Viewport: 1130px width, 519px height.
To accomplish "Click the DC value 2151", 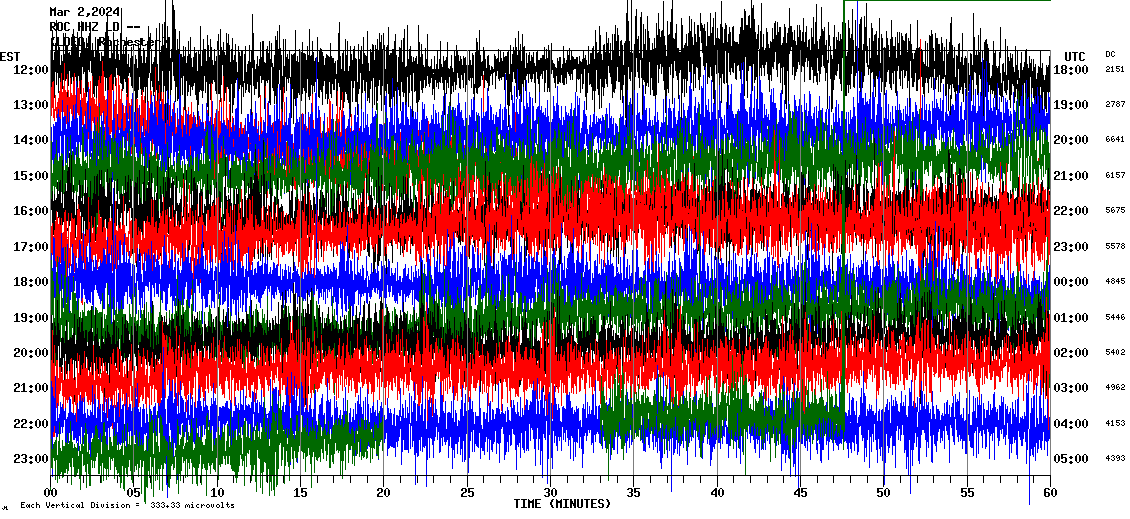I will 1115,69.
